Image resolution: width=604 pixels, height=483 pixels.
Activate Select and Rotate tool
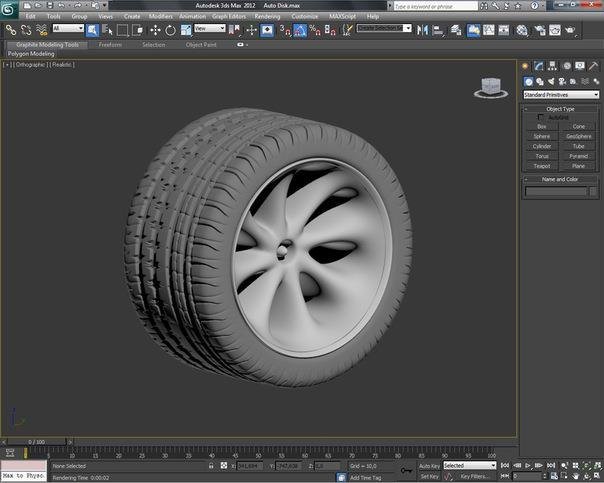(x=170, y=30)
